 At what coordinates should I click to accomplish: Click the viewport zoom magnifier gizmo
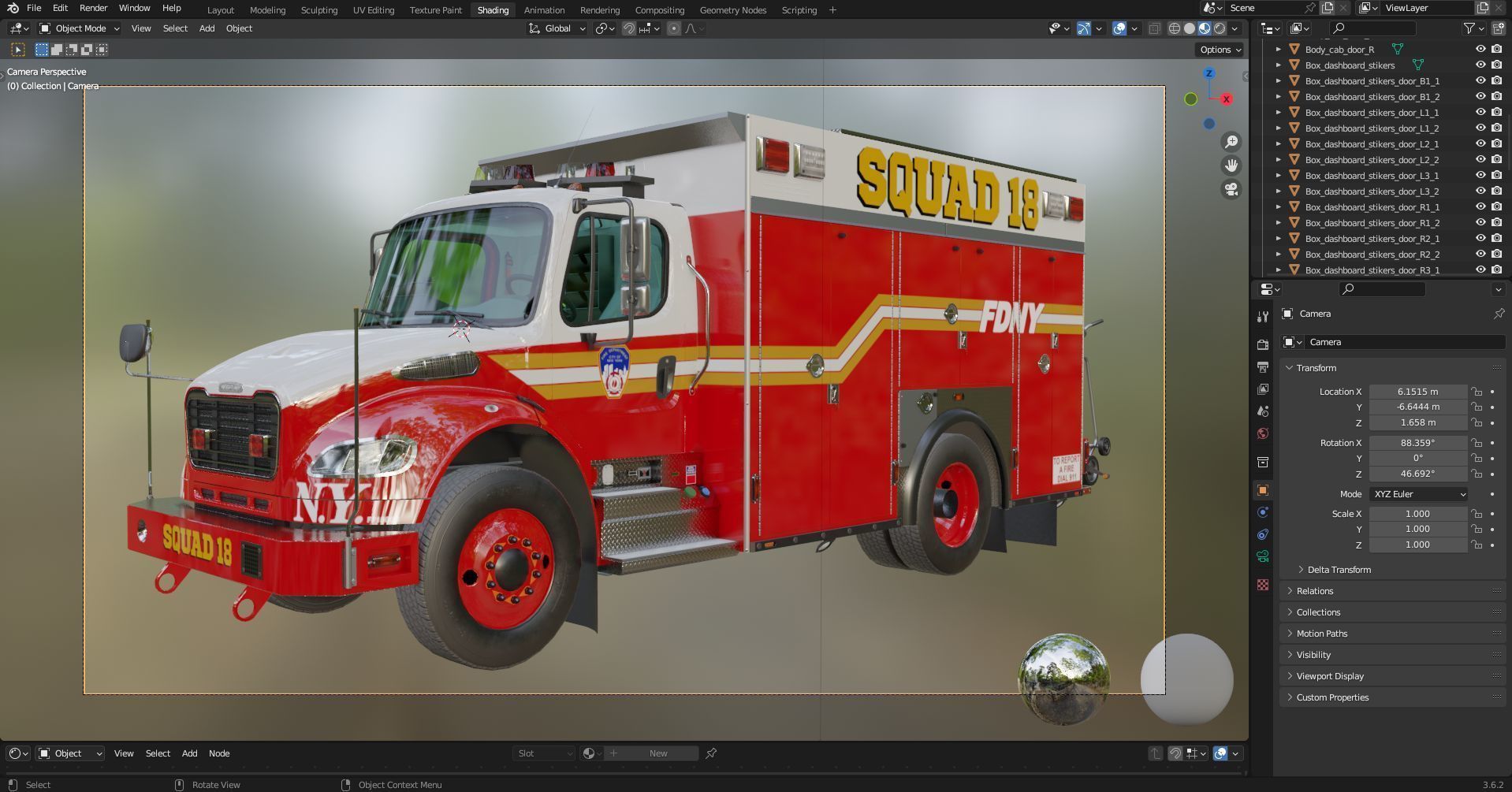1231,142
